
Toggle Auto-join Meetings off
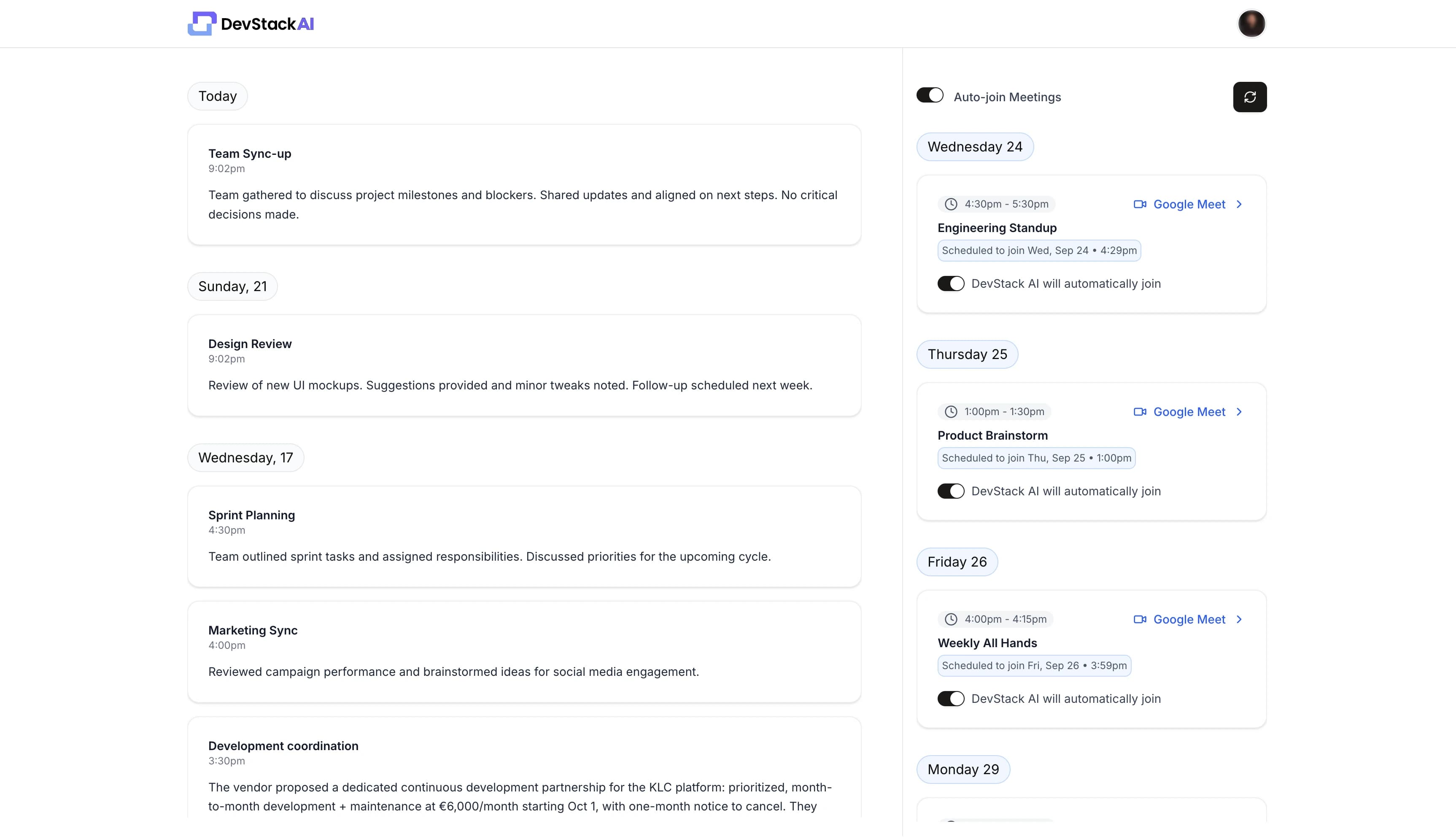(x=930, y=95)
